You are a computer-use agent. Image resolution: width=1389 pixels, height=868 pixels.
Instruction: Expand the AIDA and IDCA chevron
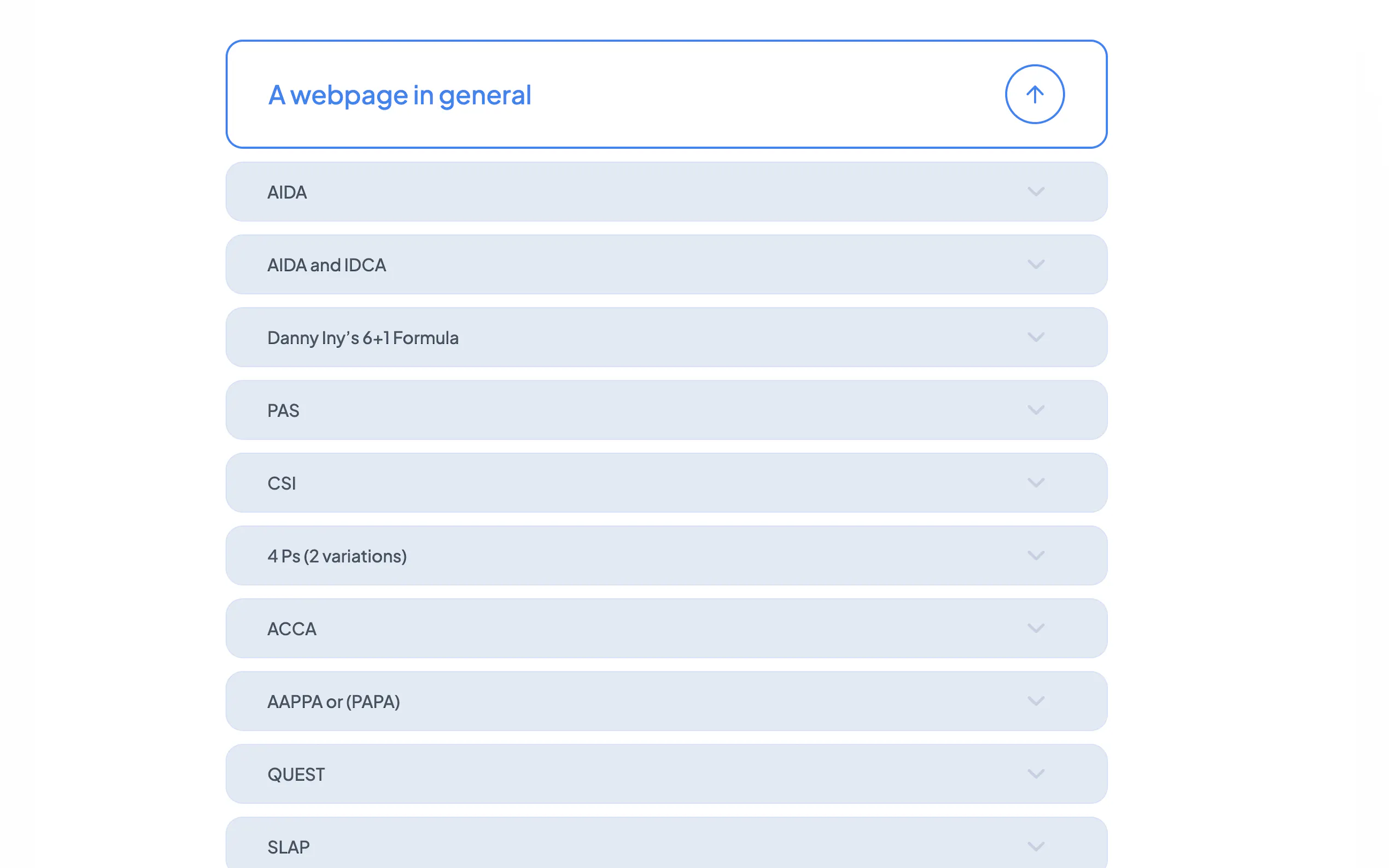tap(1035, 265)
